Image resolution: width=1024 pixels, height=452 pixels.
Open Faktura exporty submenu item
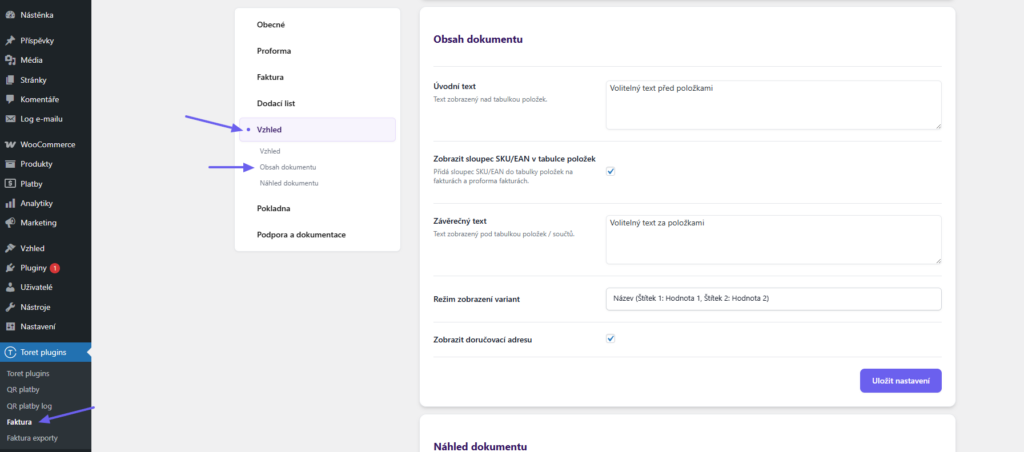[x=32, y=438]
